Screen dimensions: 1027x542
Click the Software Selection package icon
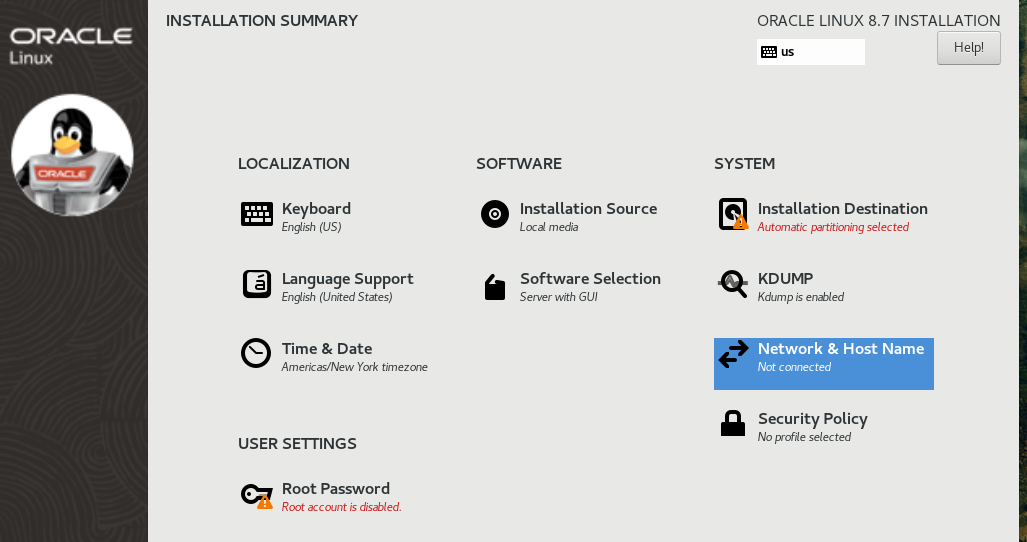(495, 286)
